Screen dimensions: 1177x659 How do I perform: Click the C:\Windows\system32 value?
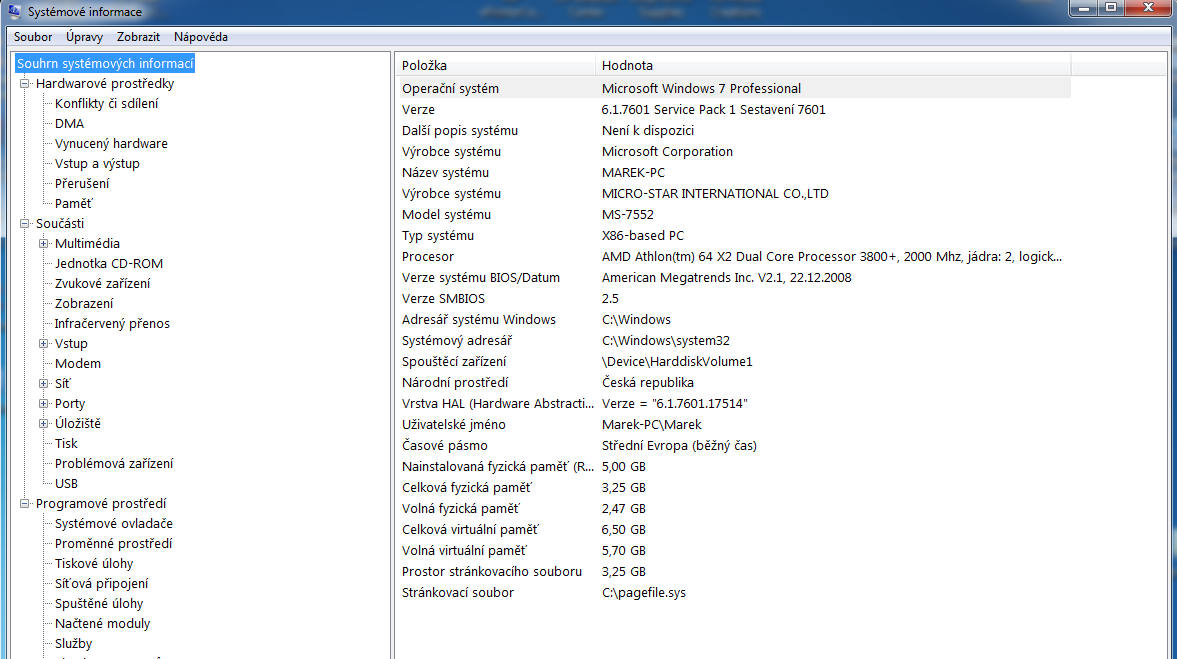(x=666, y=341)
